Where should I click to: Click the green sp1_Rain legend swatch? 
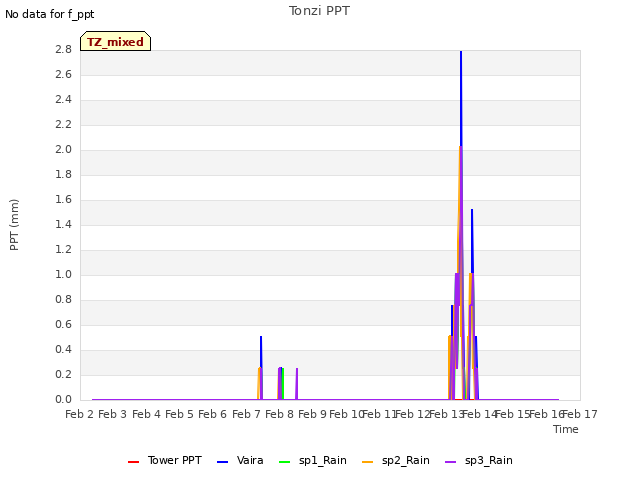tap(284, 462)
